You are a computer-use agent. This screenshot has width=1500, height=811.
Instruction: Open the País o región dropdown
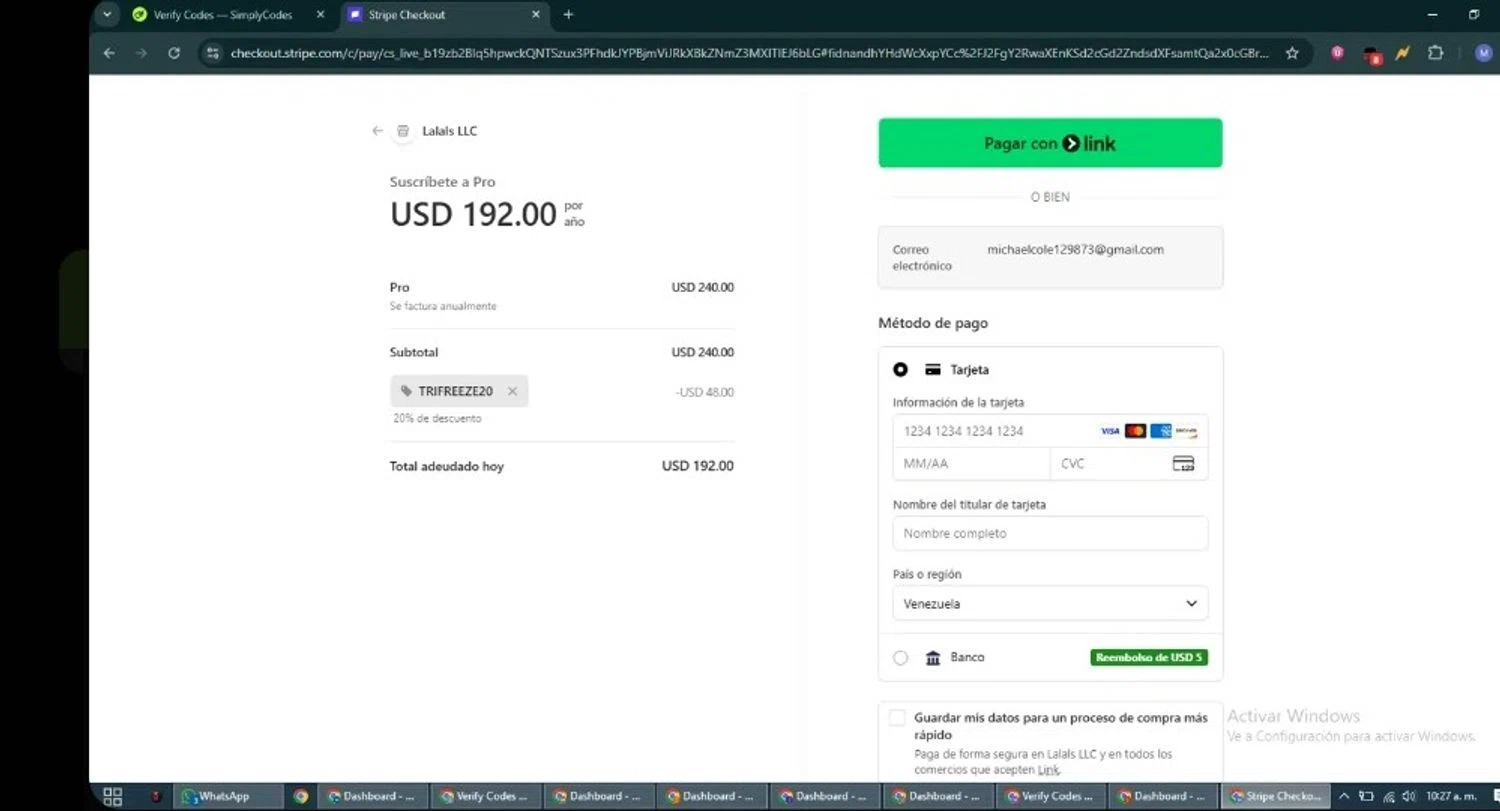(1050, 603)
